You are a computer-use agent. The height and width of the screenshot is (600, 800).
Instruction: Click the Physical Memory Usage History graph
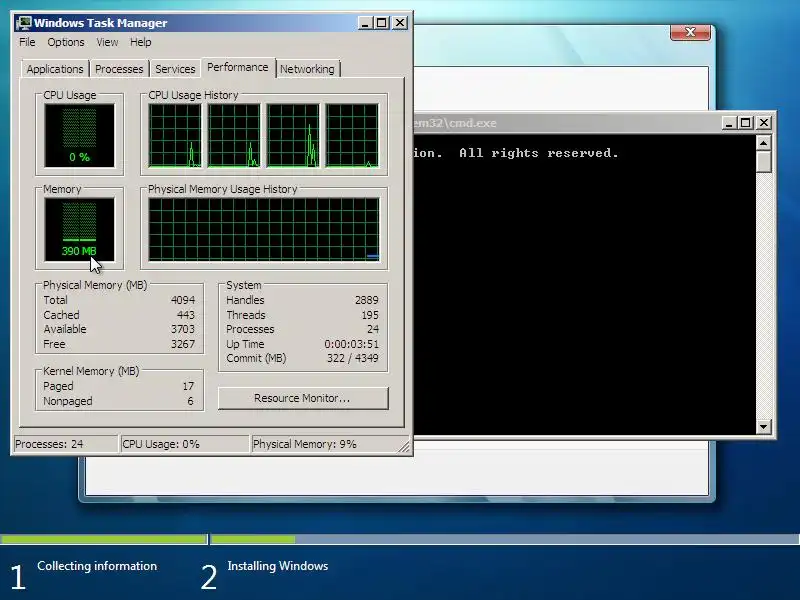(x=264, y=230)
